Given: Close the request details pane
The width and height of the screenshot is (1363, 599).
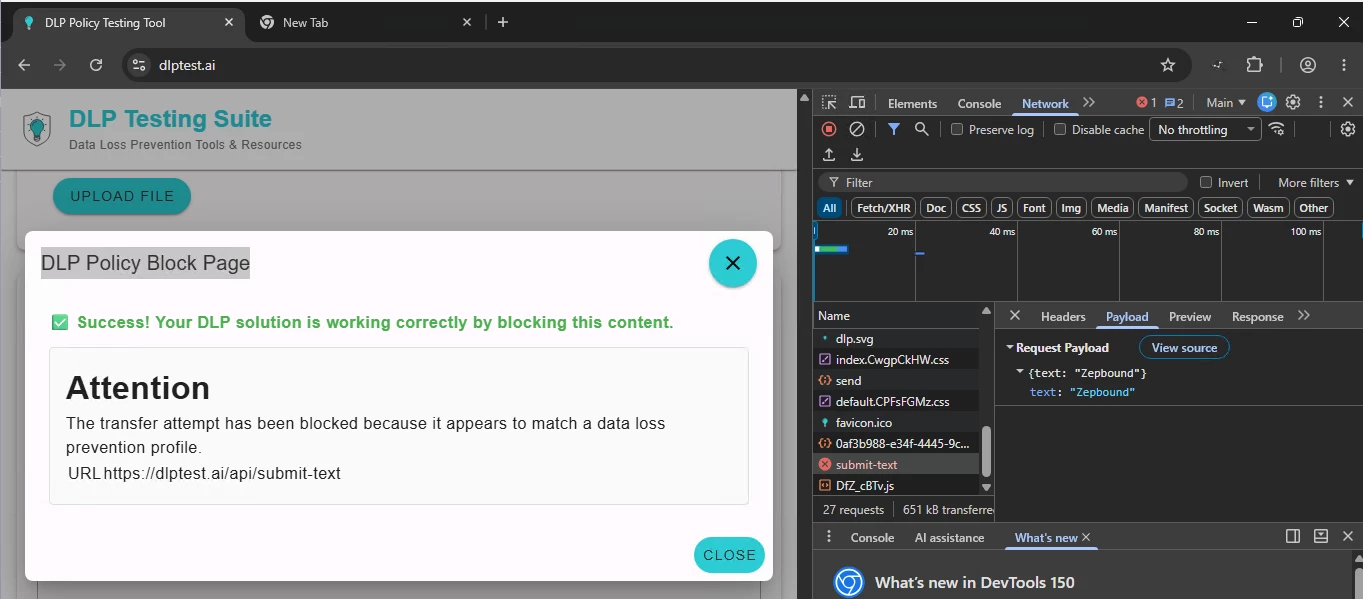Looking at the screenshot, I should pos(1014,316).
